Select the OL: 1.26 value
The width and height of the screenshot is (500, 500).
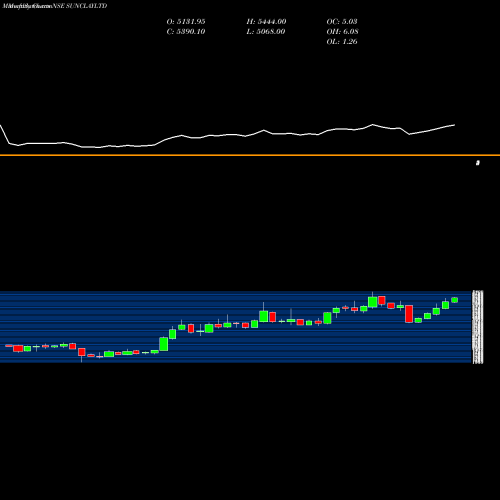coord(342,41)
